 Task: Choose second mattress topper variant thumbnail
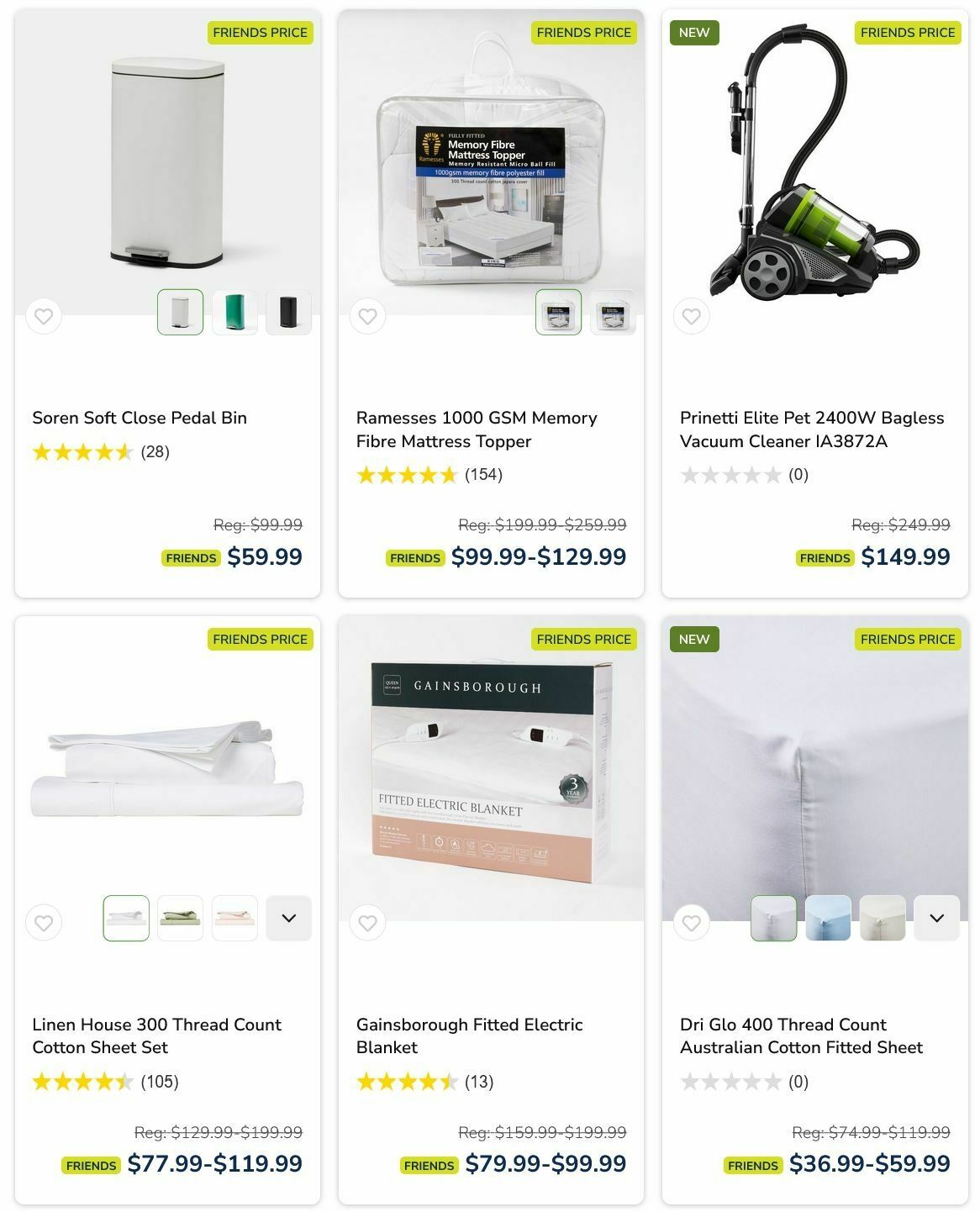tap(613, 313)
